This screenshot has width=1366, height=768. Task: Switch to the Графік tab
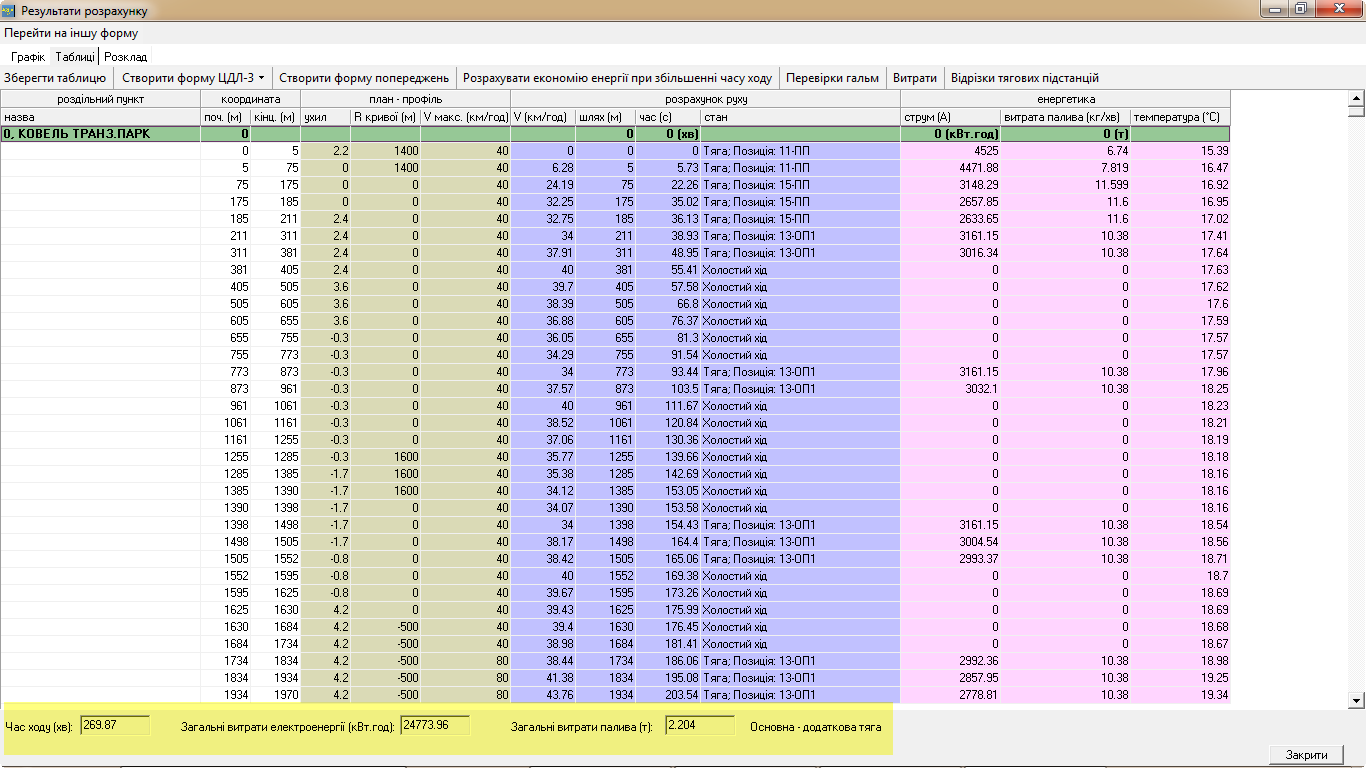tap(28, 57)
